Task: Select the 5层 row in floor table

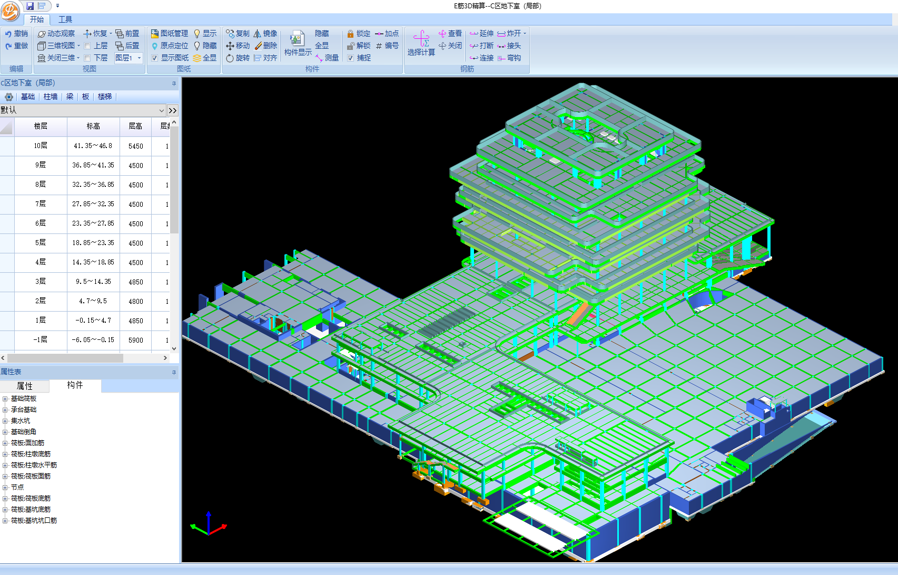Action: point(40,243)
